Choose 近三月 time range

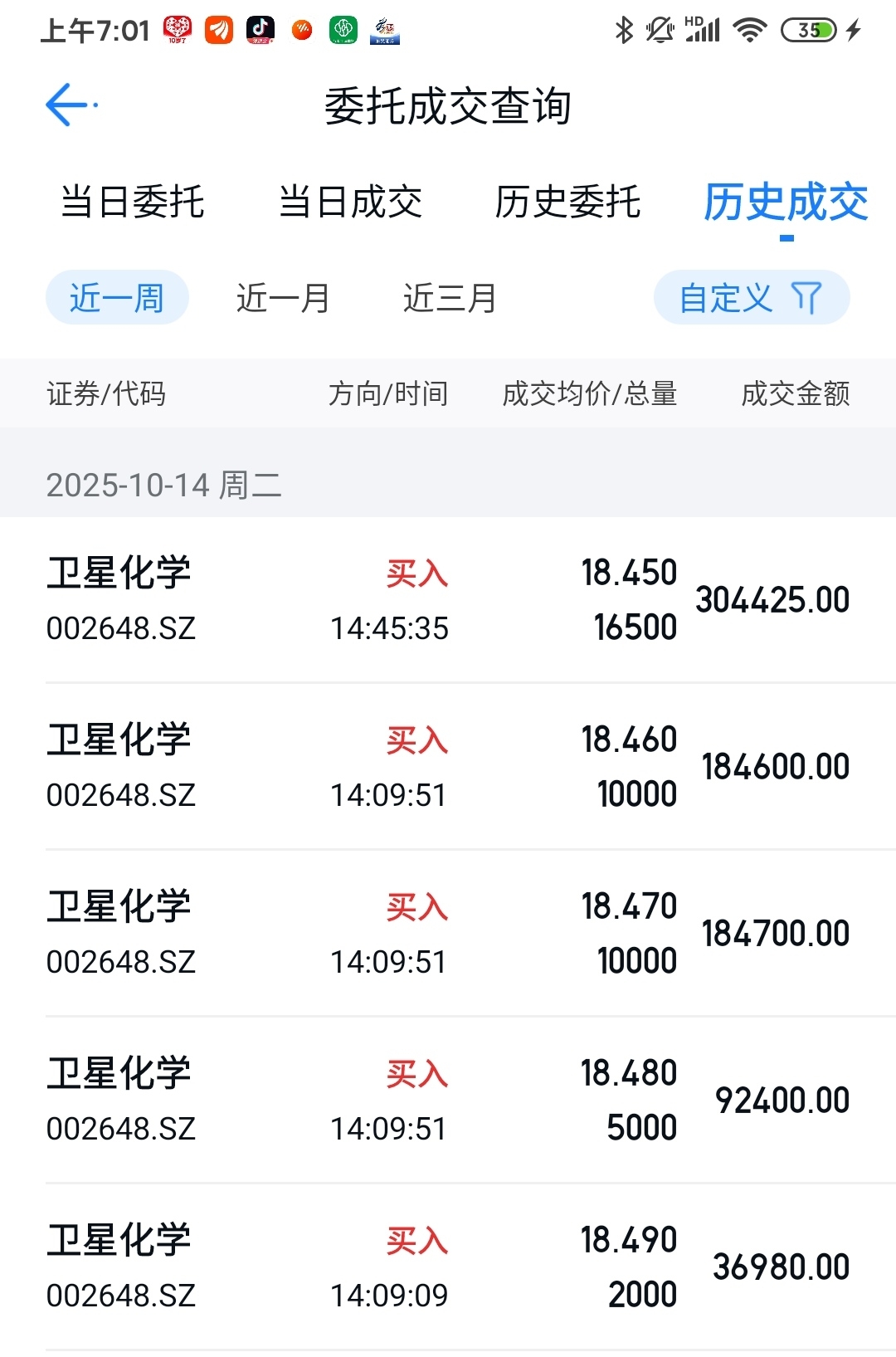pos(450,297)
